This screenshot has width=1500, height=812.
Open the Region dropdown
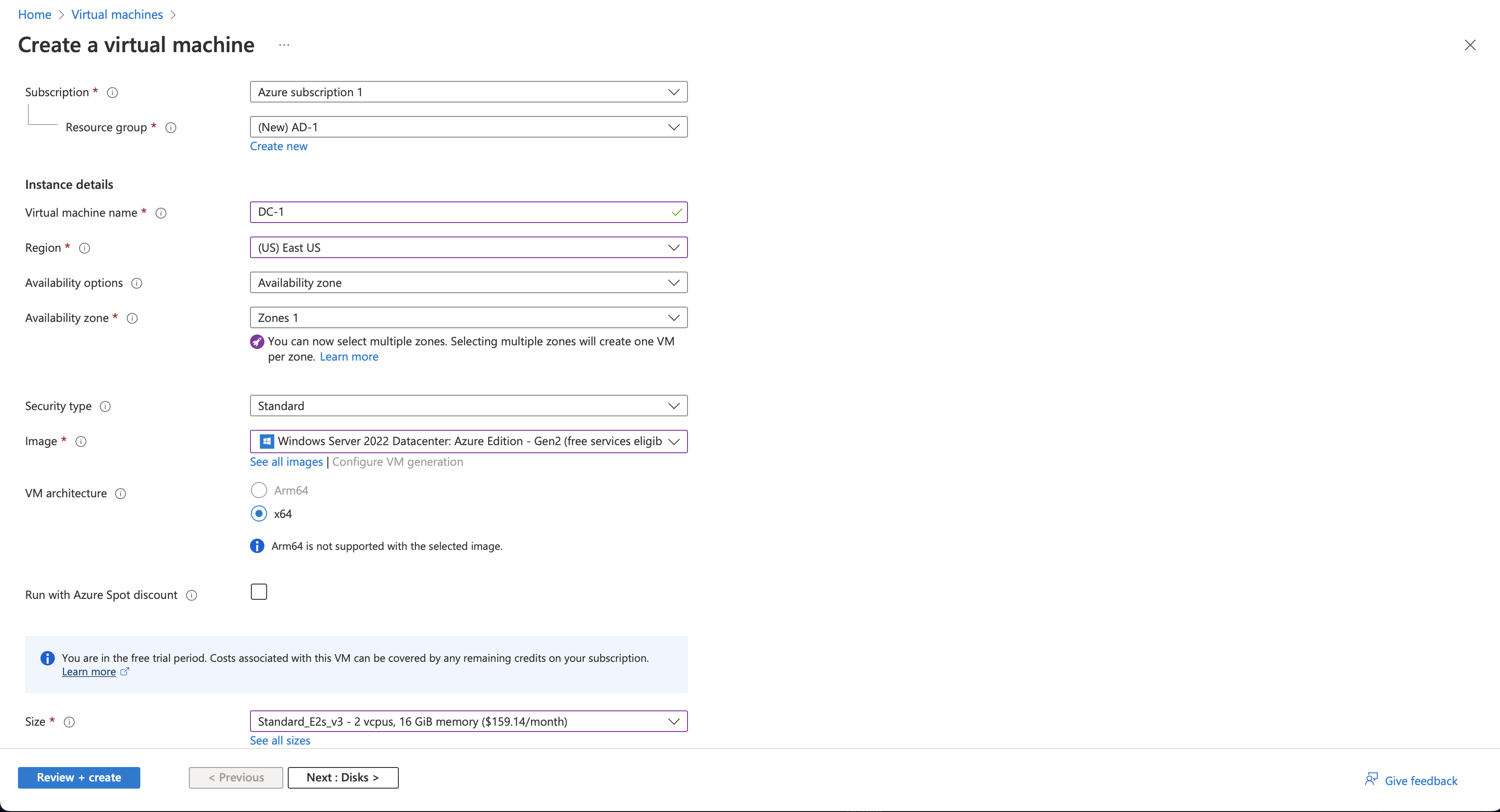pyautogui.click(x=469, y=247)
